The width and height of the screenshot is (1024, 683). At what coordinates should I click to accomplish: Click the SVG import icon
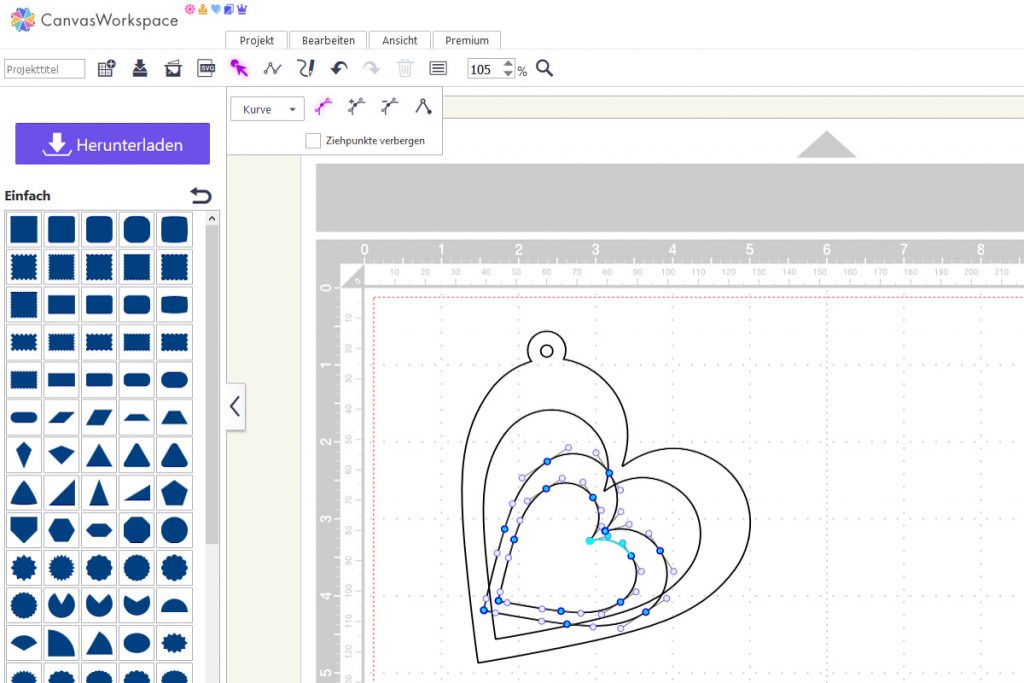coord(206,68)
